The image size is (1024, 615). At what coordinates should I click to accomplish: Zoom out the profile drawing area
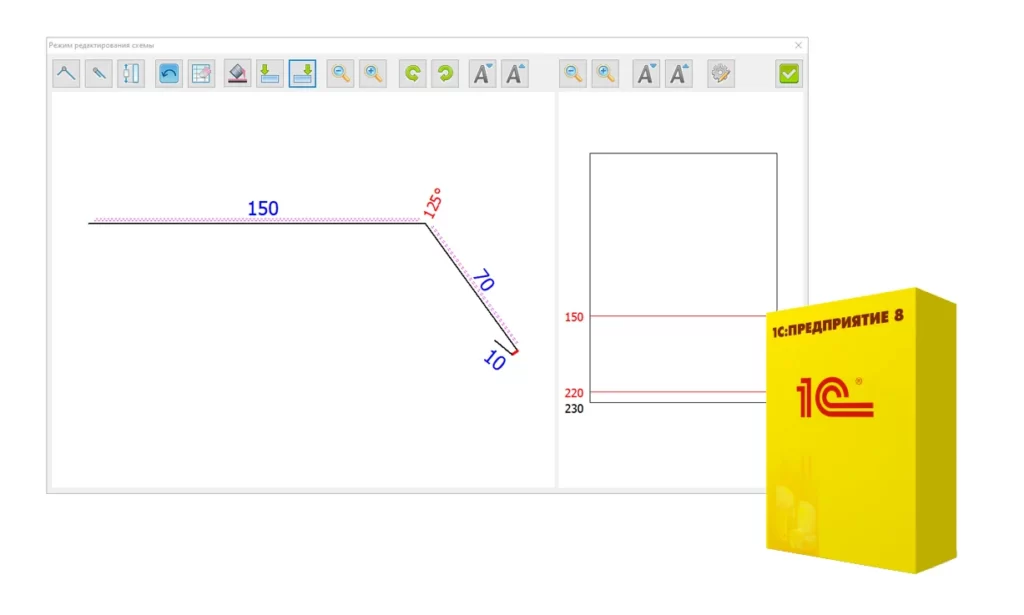(x=340, y=73)
